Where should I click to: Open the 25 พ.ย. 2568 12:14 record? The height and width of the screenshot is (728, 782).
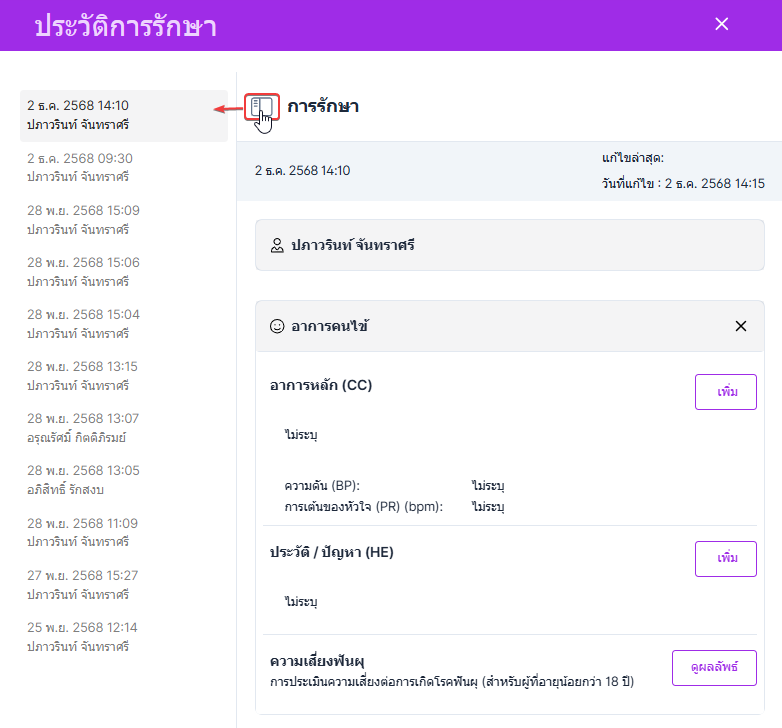point(124,637)
